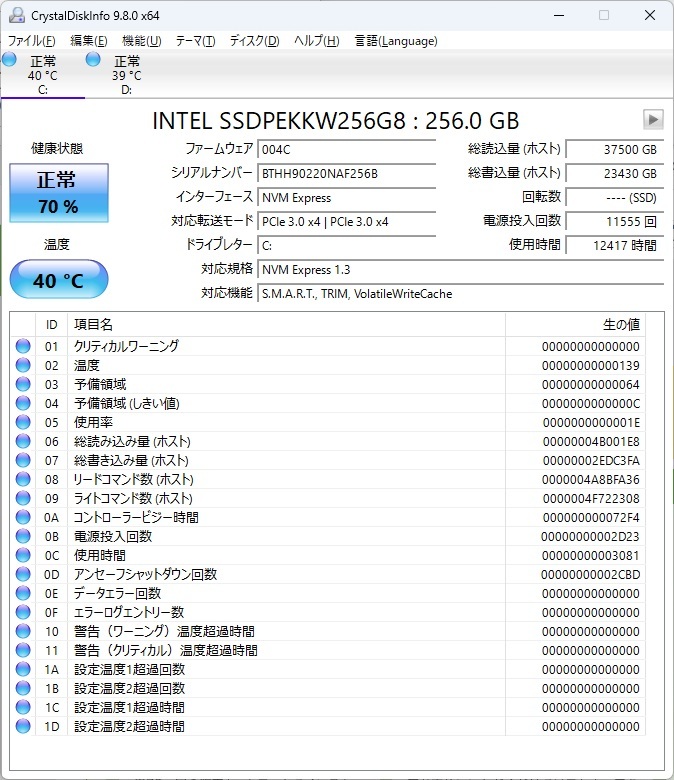Click the raw value 00000000002CBD
This screenshot has width=674, height=780.
coord(590,575)
